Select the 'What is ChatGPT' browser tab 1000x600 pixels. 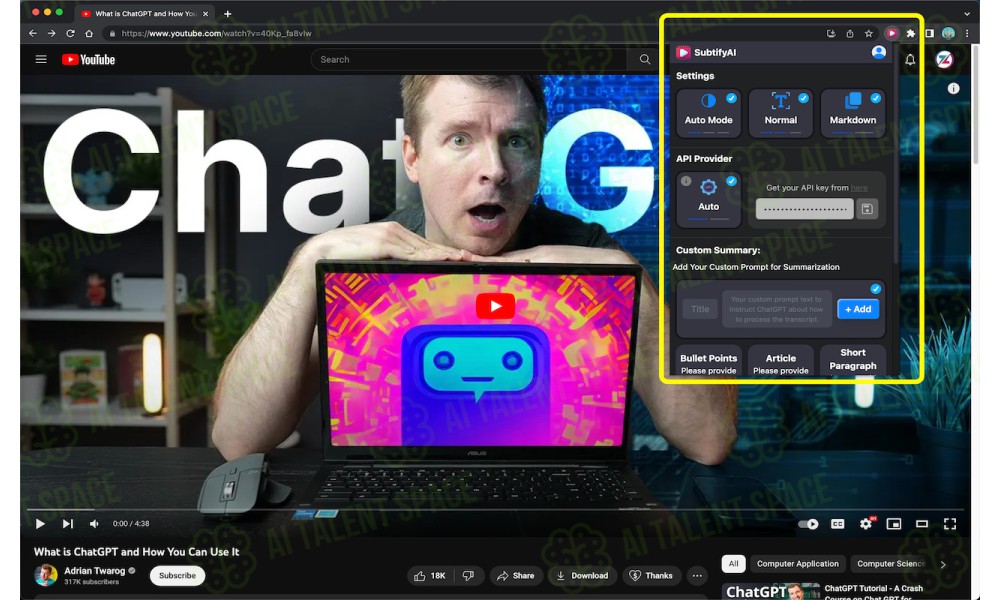pyautogui.click(x=145, y=13)
